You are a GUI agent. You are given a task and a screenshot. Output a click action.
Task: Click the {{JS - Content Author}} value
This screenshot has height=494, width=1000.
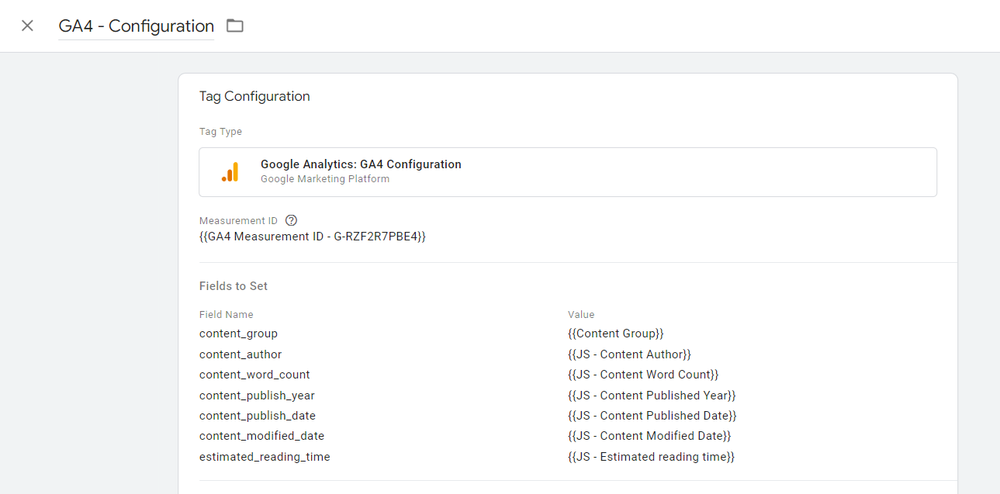point(629,354)
